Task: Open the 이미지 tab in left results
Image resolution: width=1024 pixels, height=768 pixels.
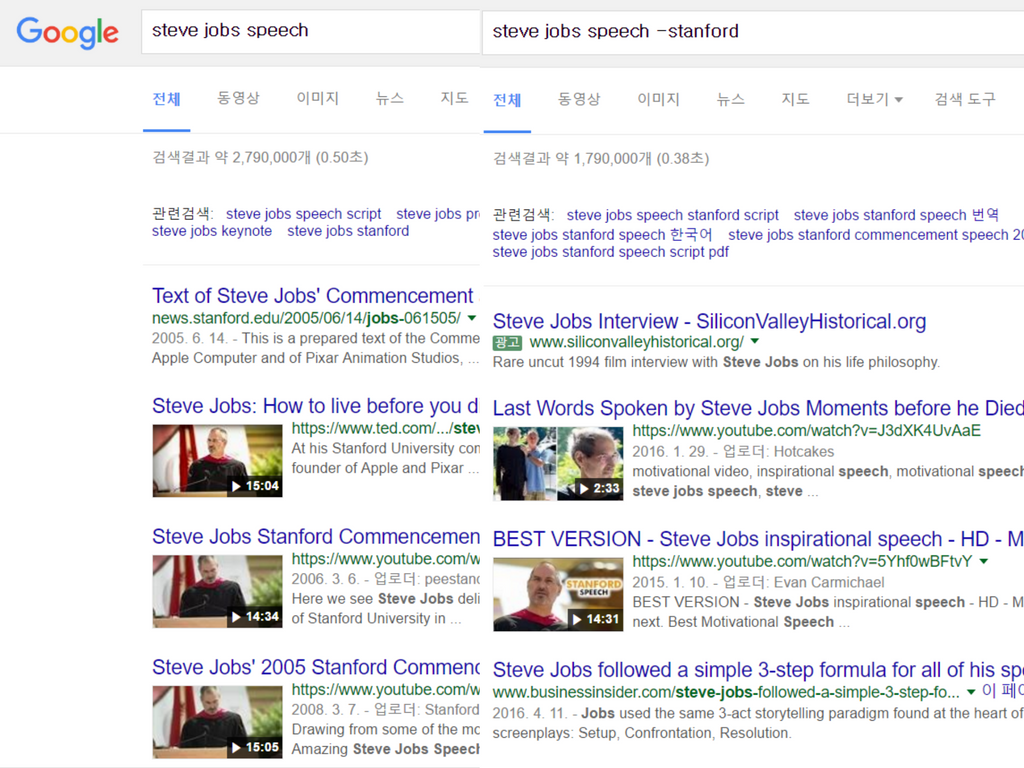Action: [317, 98]
